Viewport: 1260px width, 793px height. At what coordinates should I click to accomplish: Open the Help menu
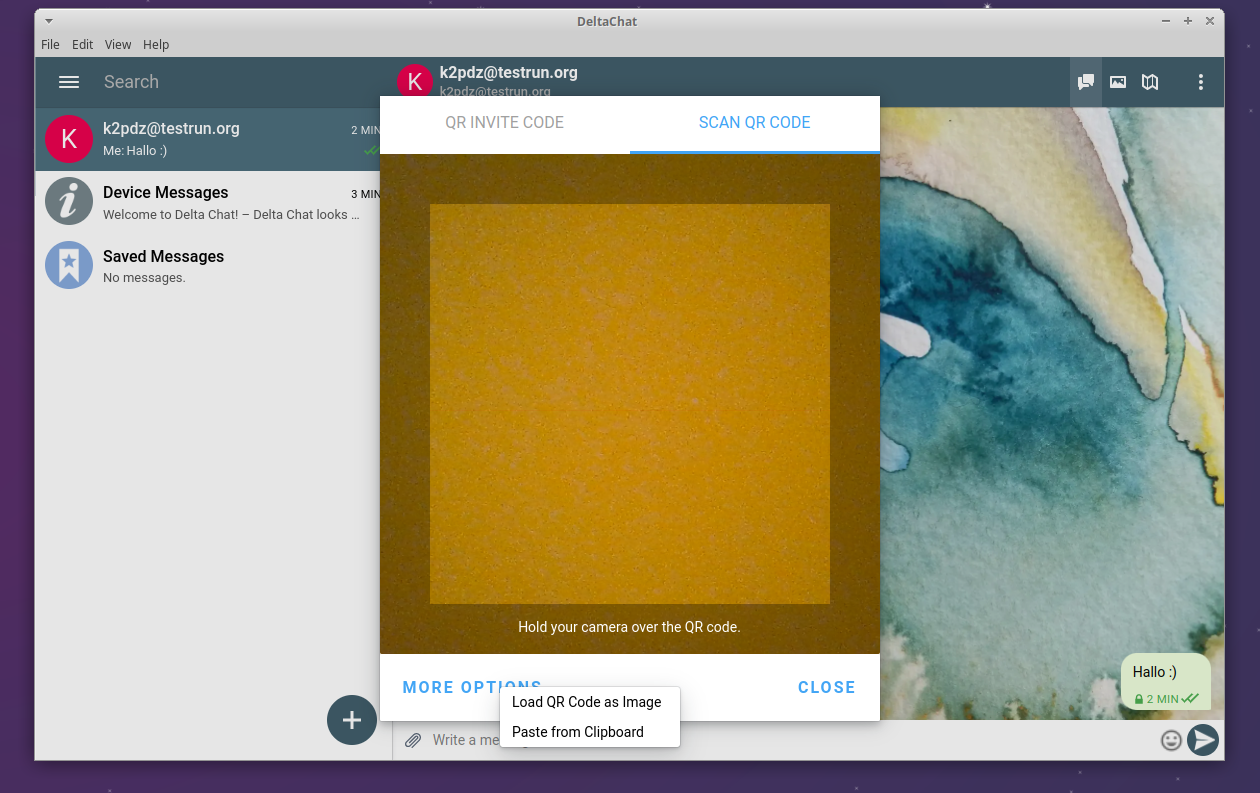click(x=156, y=44)
